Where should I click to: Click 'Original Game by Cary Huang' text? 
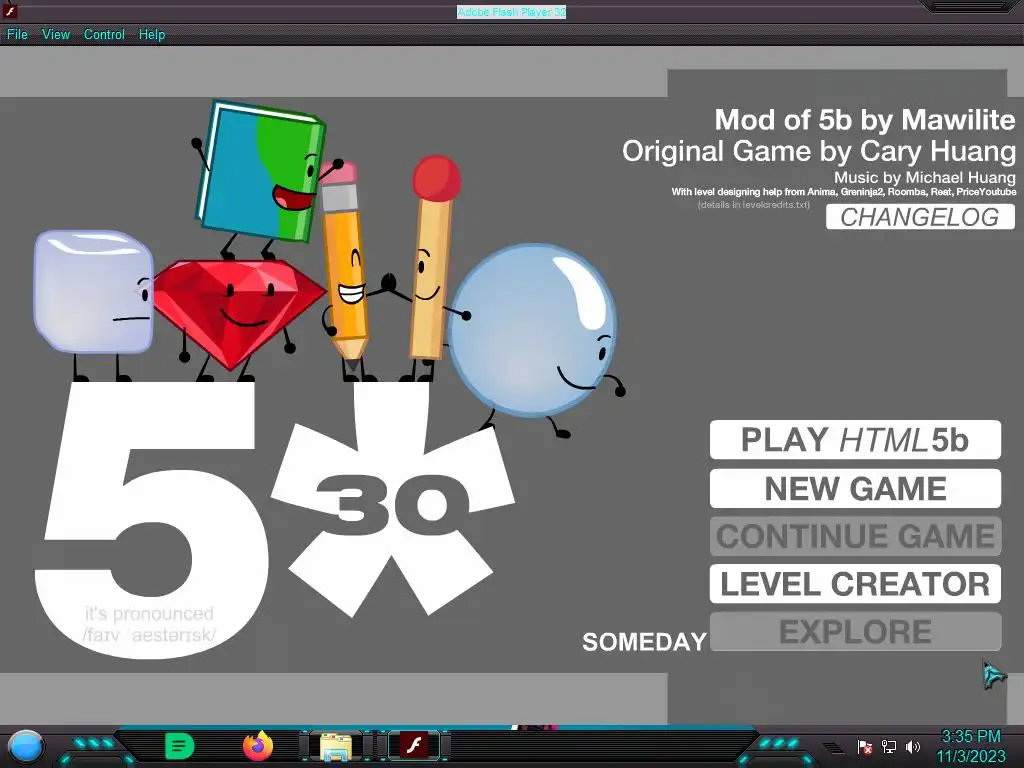[x=819, y=152]
